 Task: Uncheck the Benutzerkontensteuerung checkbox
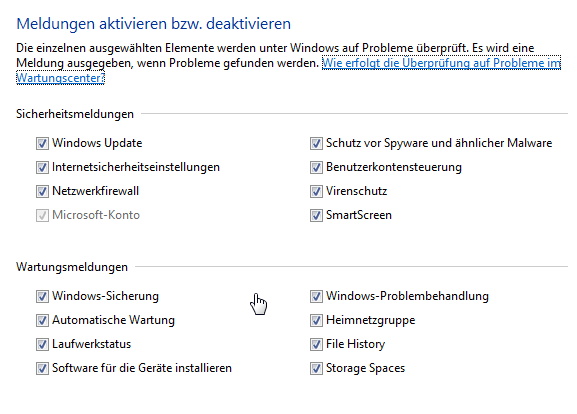pyautogui.click(x=316, y=167)
